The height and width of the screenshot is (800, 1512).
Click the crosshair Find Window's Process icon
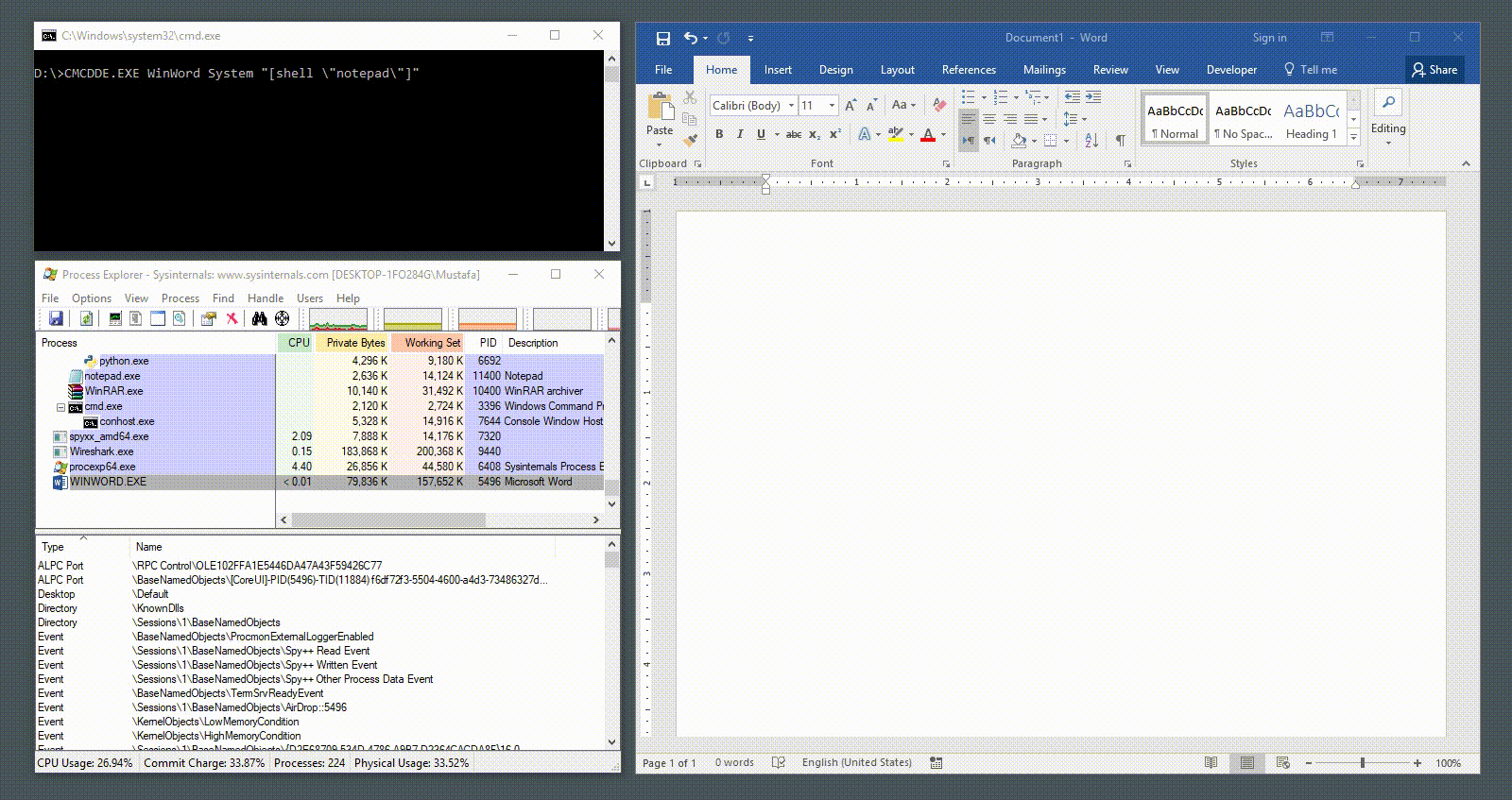tap(282, 318)
